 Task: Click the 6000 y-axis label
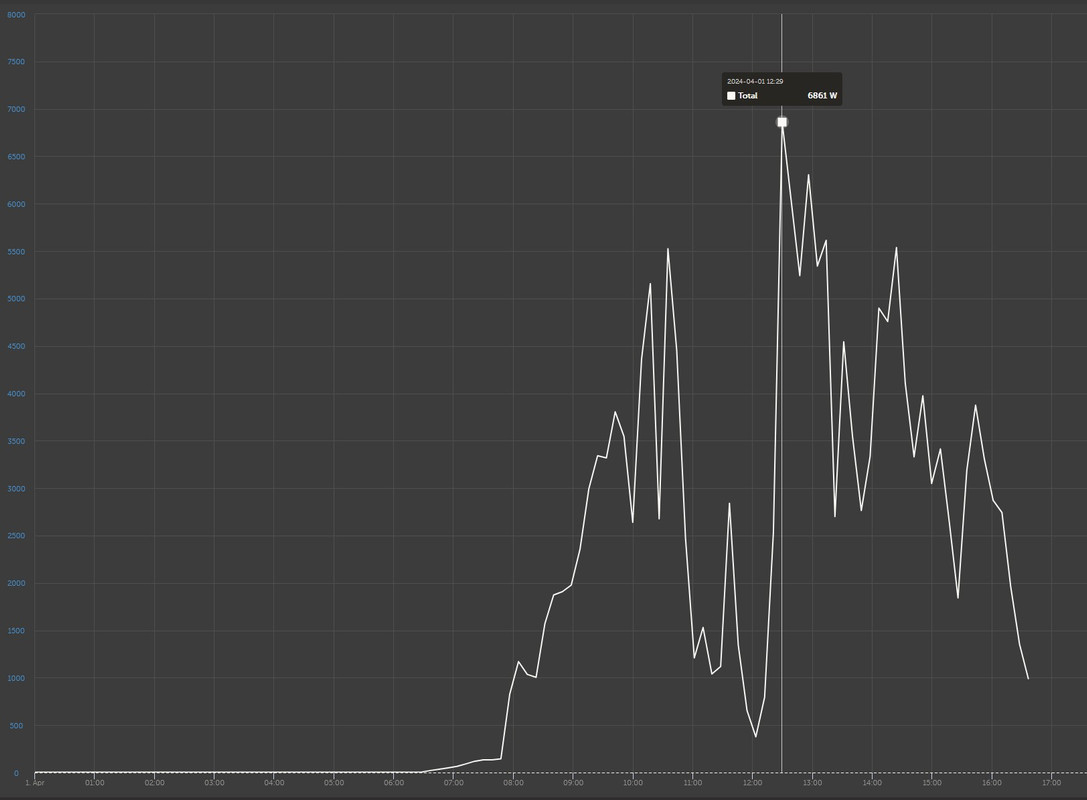coord(16,205)
